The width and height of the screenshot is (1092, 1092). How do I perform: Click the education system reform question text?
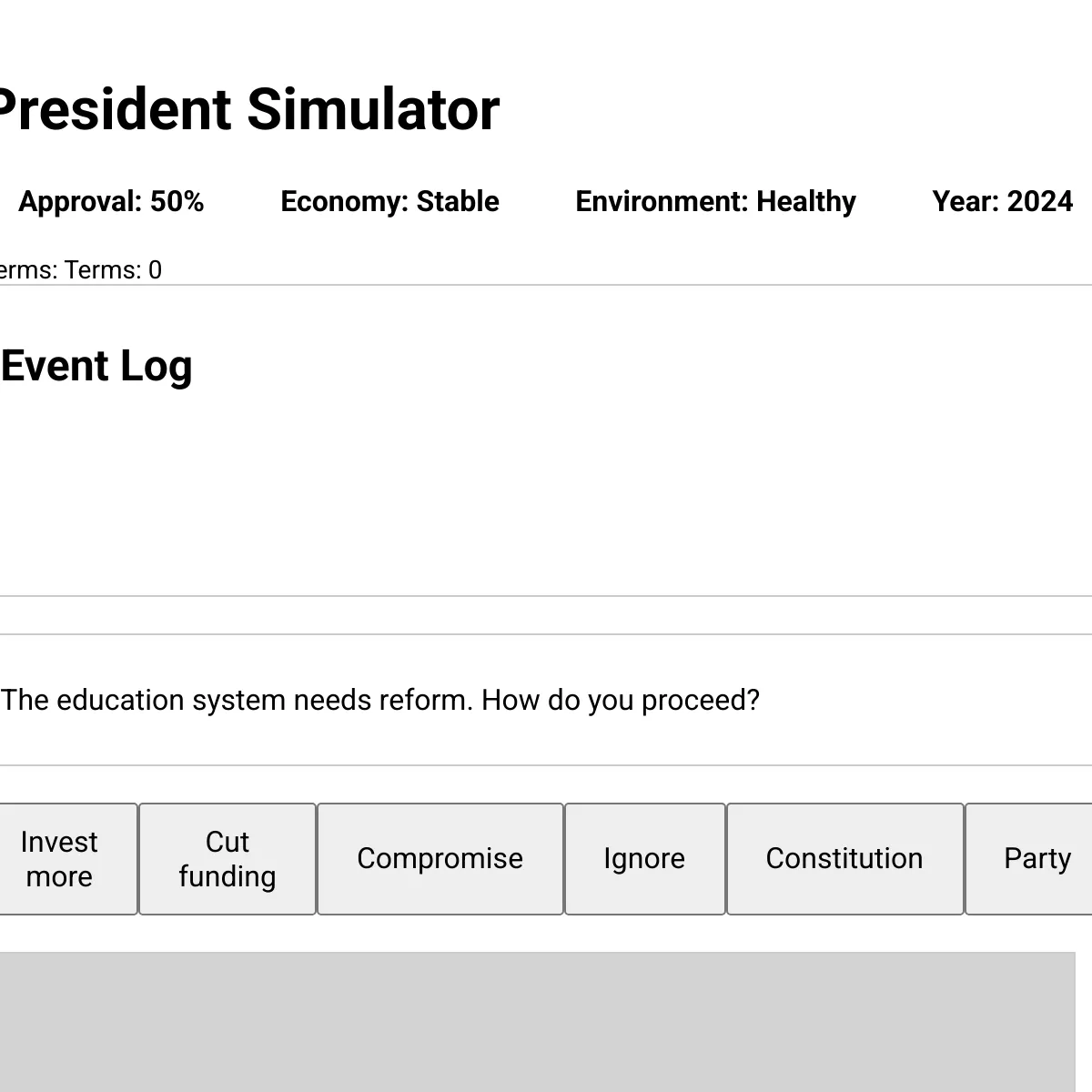(380, 701)
